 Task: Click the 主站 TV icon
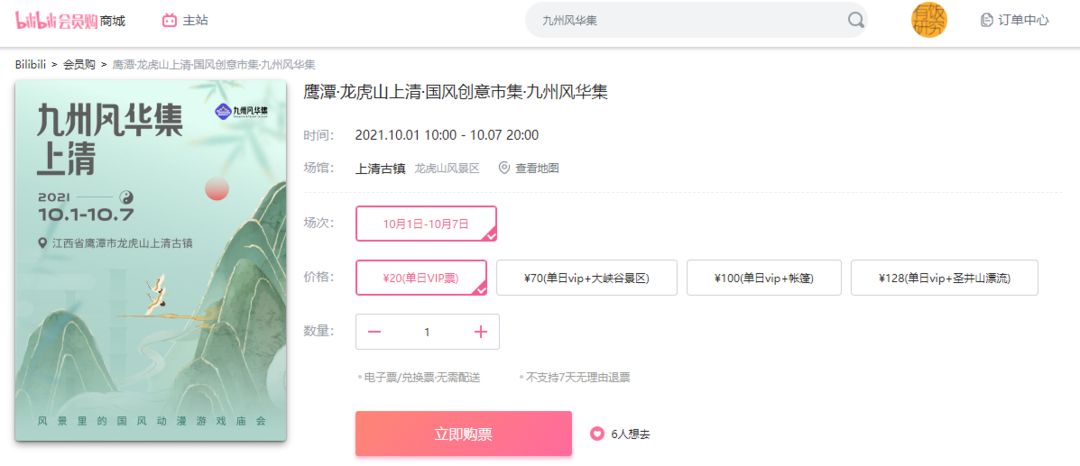169,21
